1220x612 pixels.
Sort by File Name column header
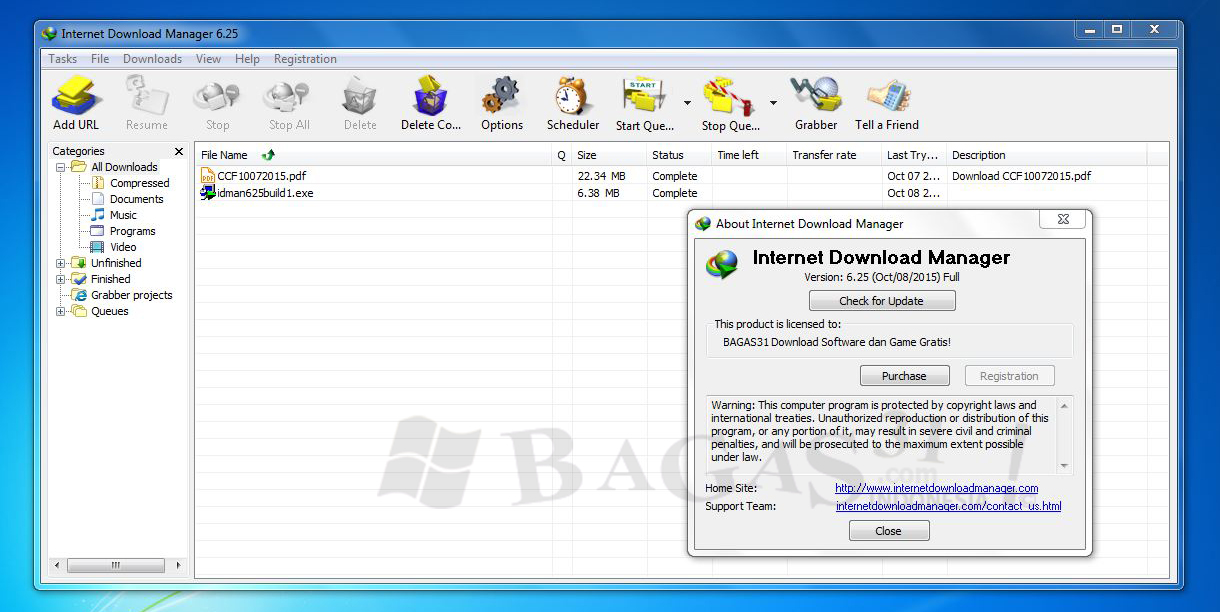pos(374,155)
